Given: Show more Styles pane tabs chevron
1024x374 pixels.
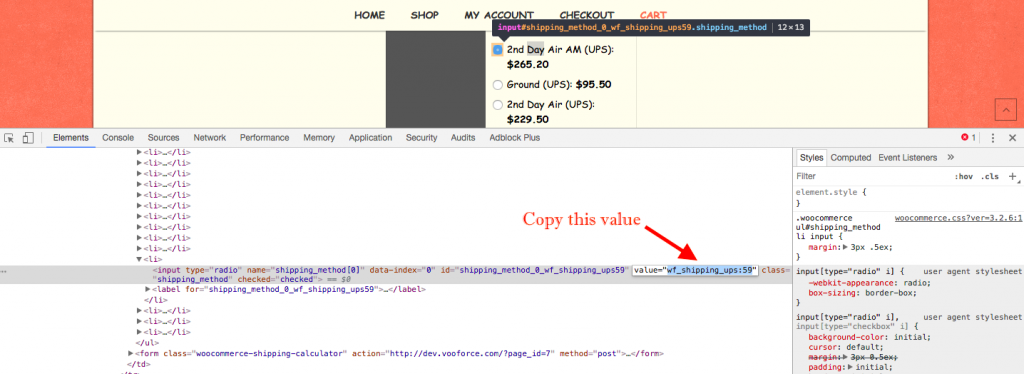Looking at the screenshot, I should click(950, 157).
